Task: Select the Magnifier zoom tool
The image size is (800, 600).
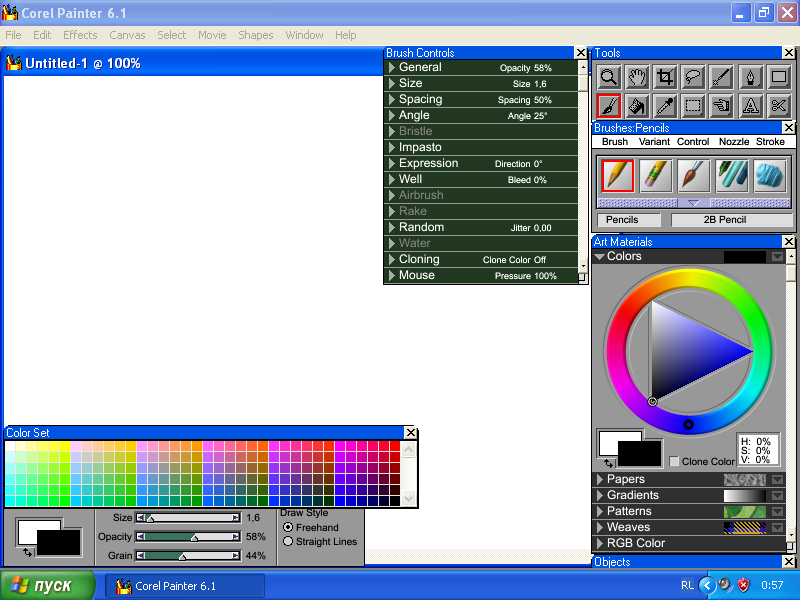Action: coord(608,78)
